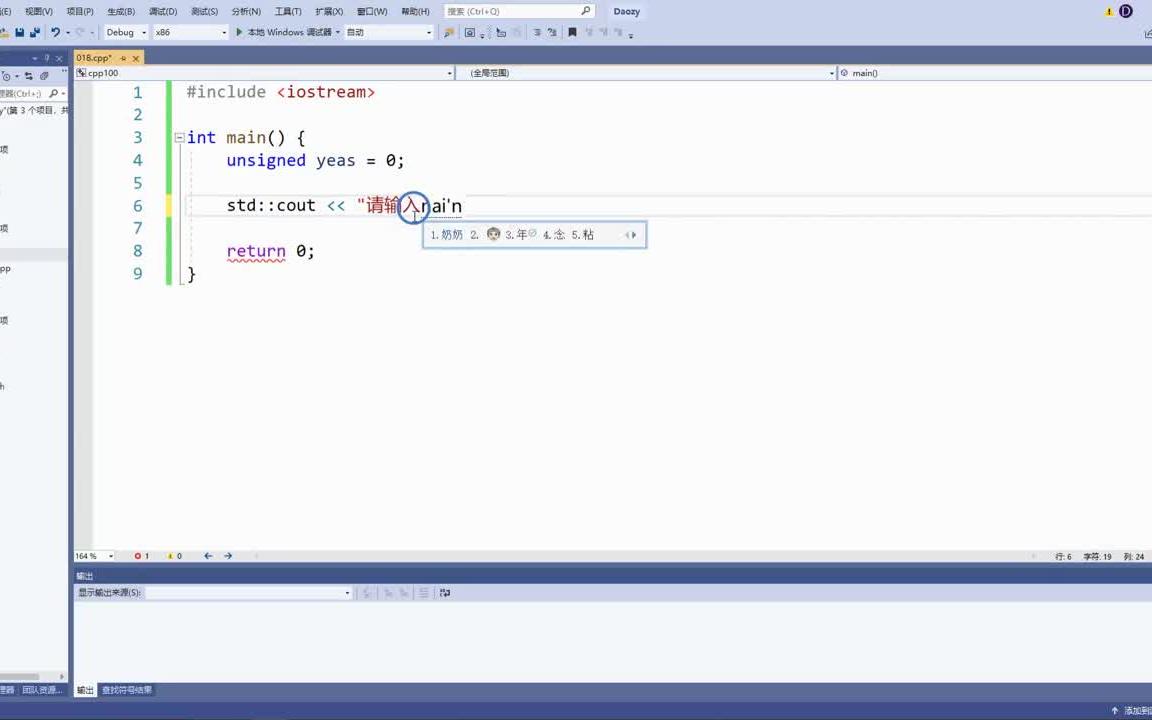
Task: Collapse the main() function outline
Action: coord(178,137)
